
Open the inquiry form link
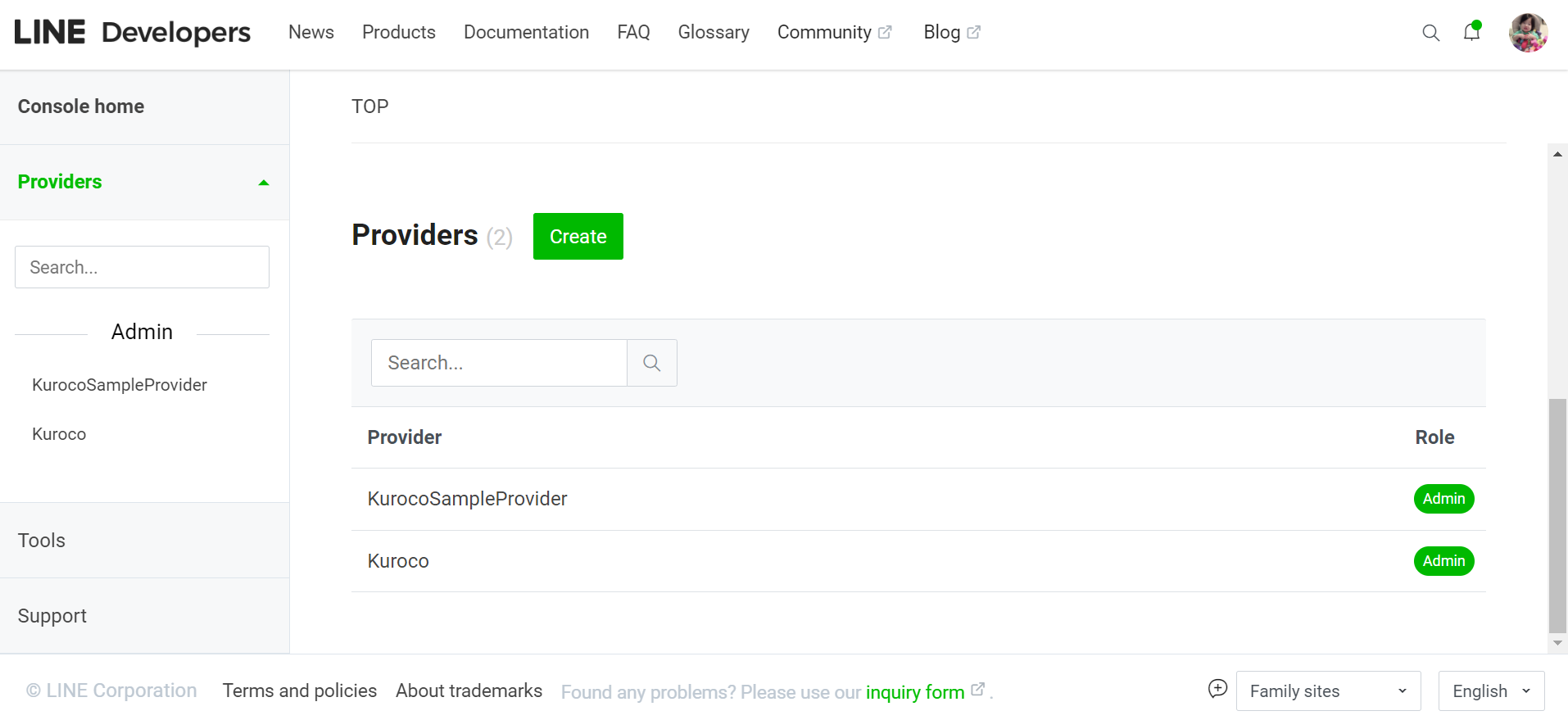(x=914, y=691)
